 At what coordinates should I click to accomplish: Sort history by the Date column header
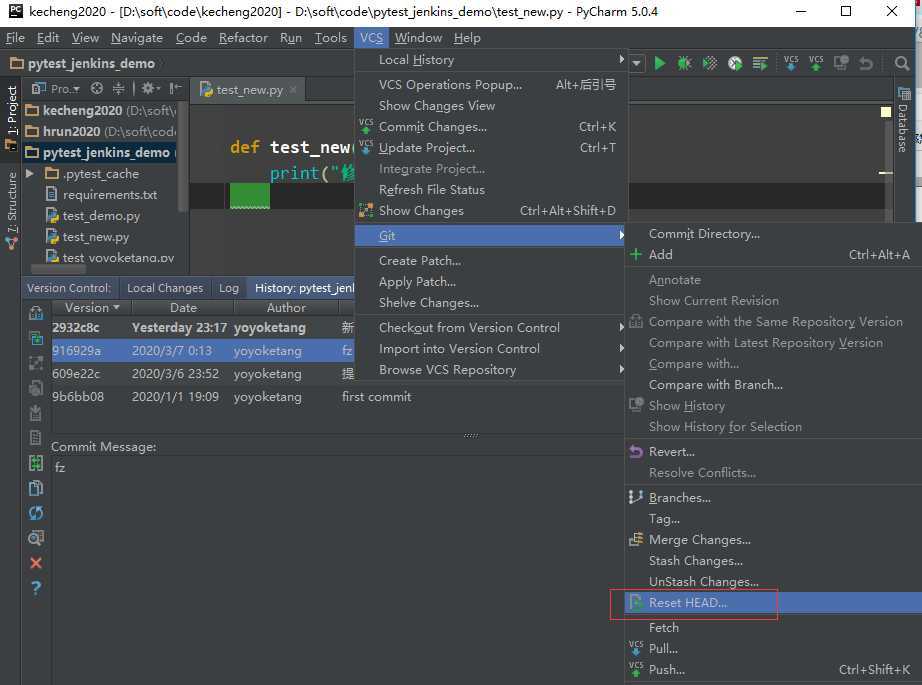(x=183, y=308)
